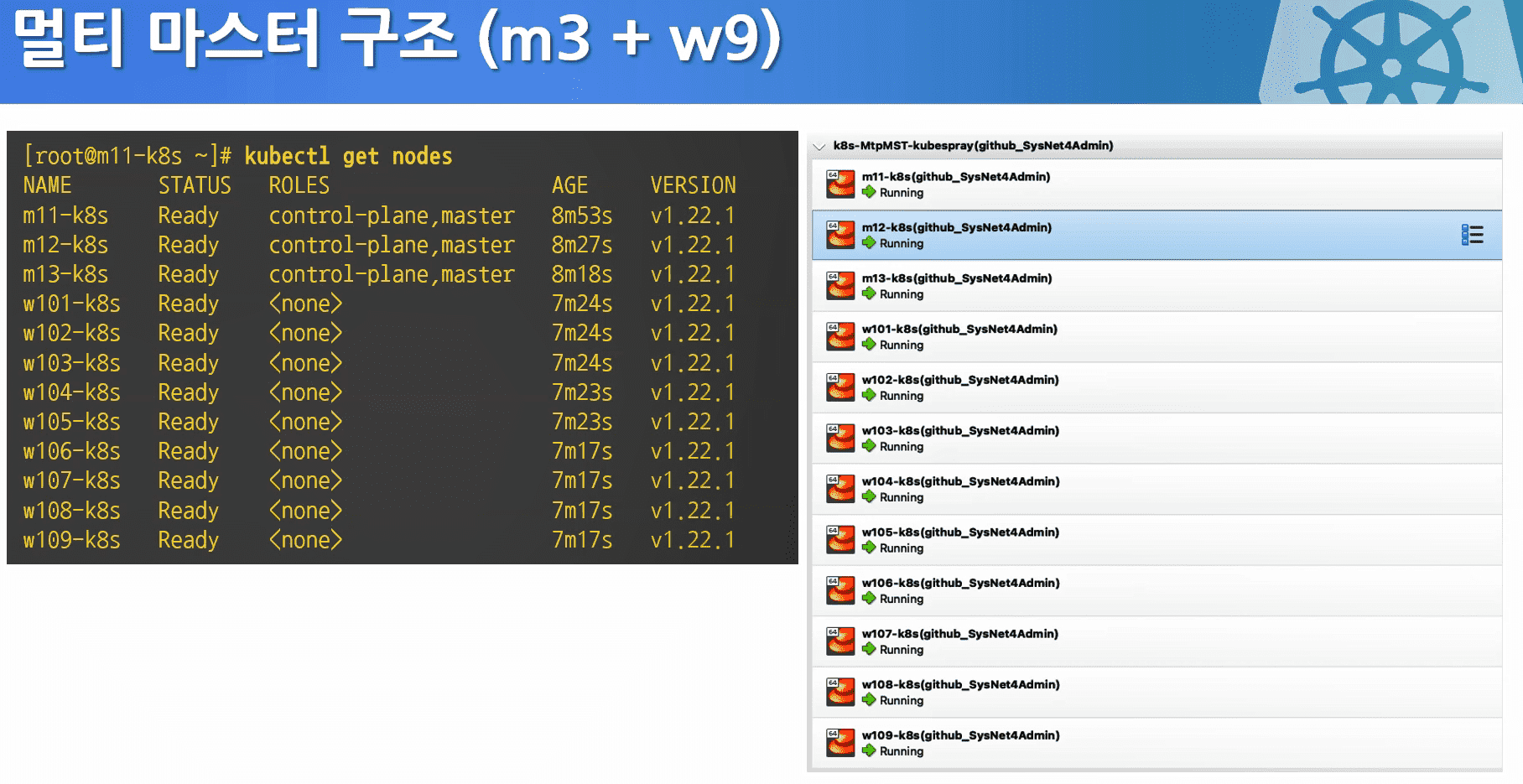Click the VERSION column header in terminal
This screenshot has height=784, width=1523.
[x=694, y=185]
